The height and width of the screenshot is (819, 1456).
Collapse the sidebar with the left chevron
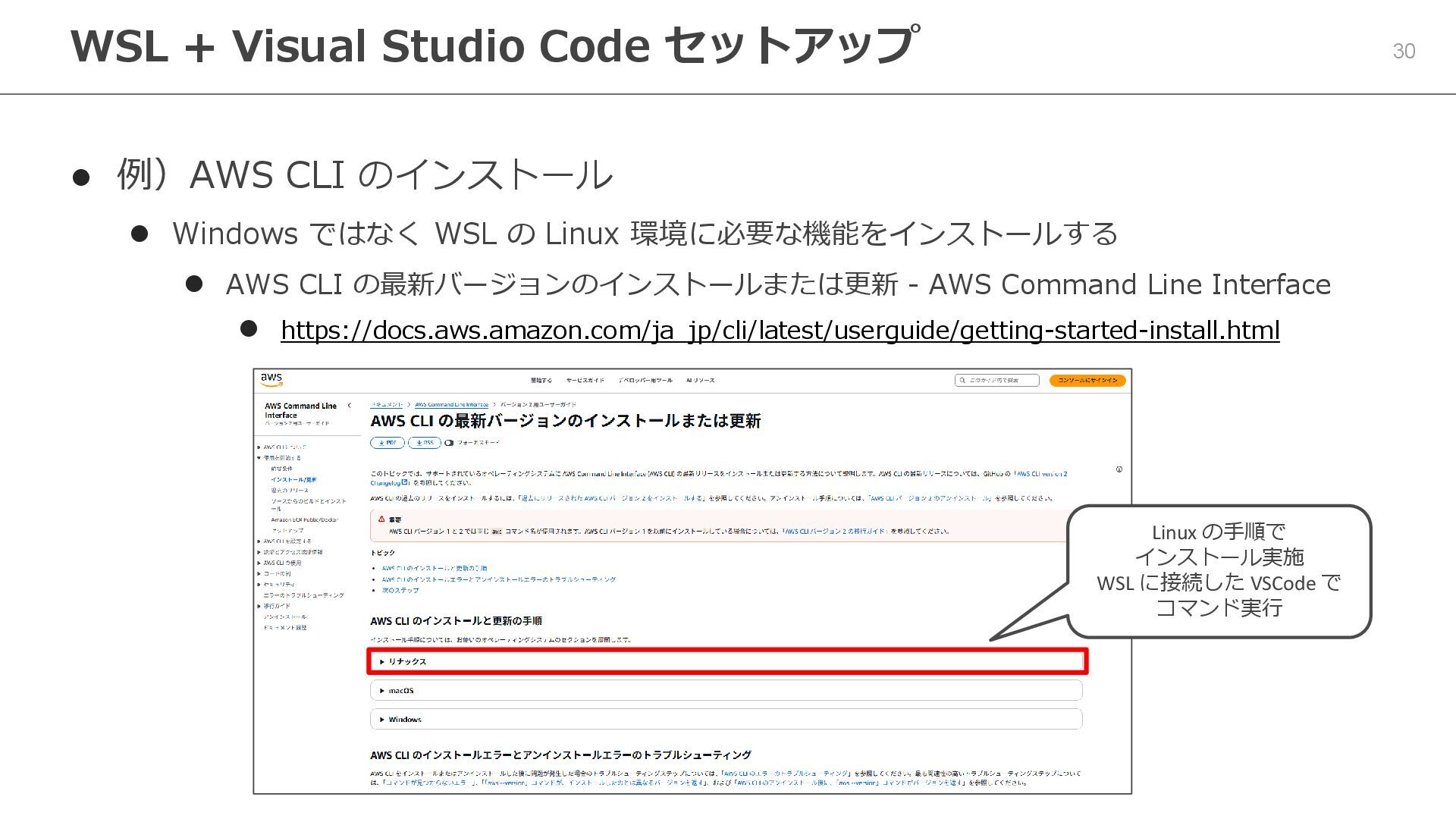click(x=350, y=406)
